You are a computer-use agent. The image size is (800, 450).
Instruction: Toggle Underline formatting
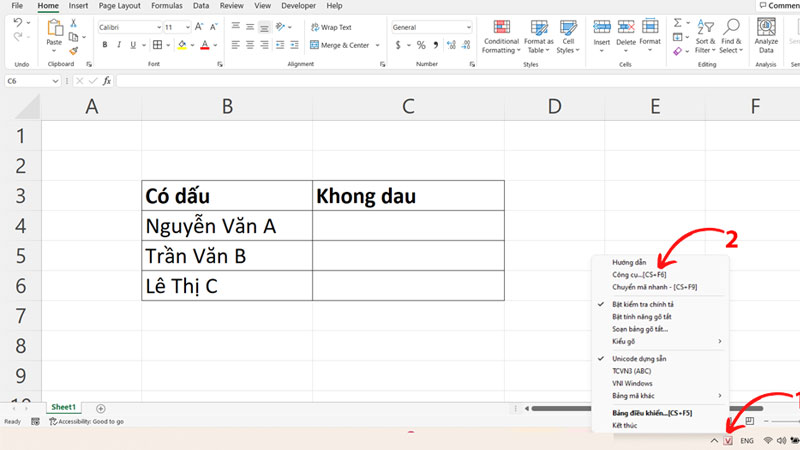(133, 45)
